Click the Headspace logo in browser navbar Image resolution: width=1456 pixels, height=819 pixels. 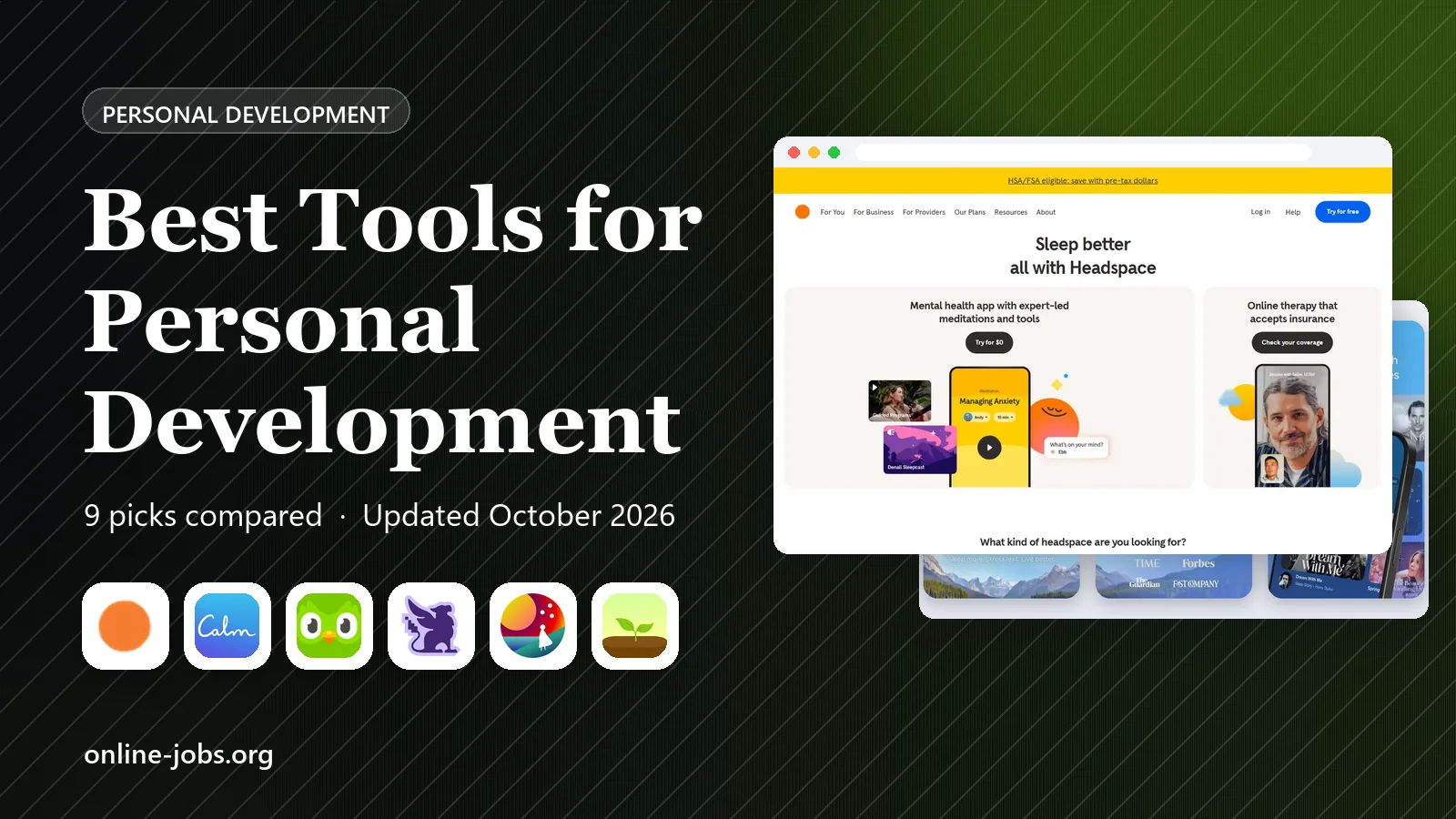pos(802,212)
